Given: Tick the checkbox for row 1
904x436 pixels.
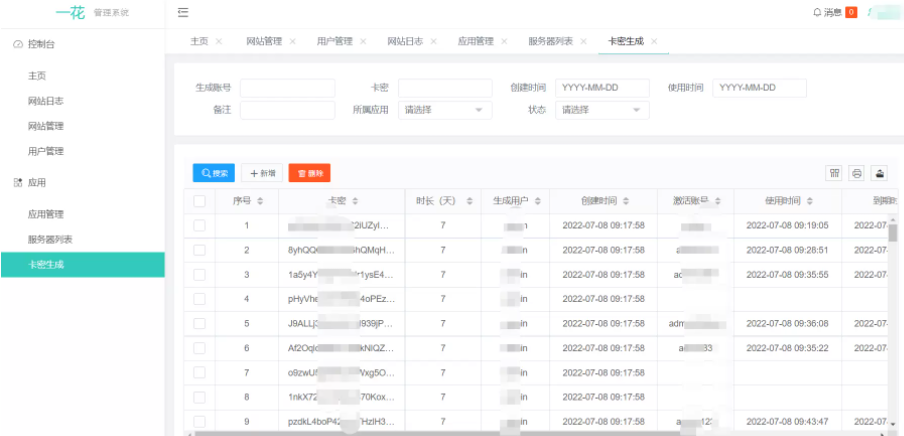Looking at the screenshot, I should [200, 226].
